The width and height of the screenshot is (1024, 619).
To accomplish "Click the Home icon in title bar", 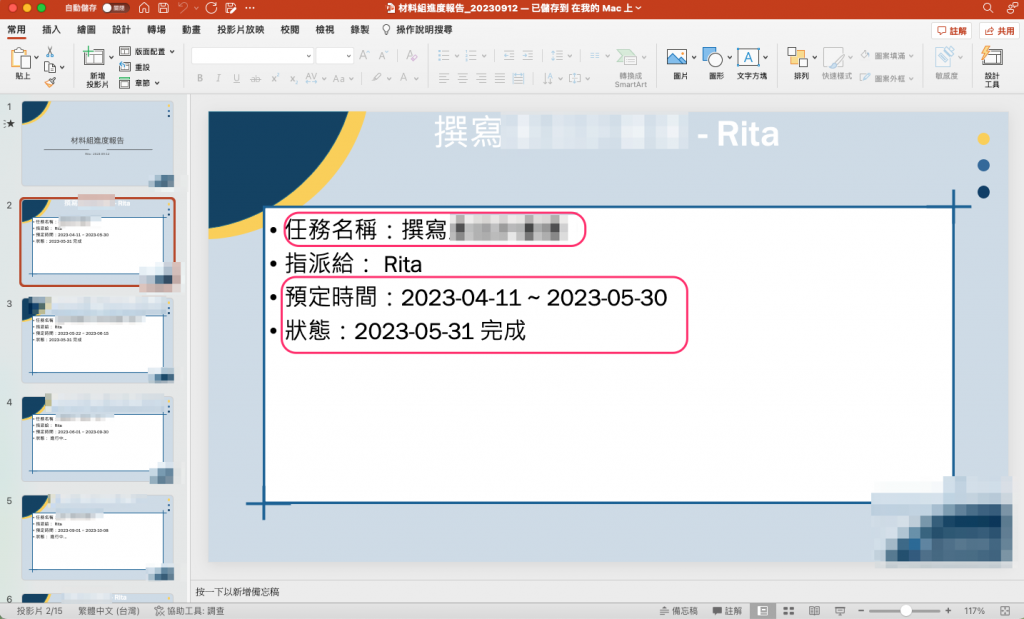I will click(x=144, y=8).
